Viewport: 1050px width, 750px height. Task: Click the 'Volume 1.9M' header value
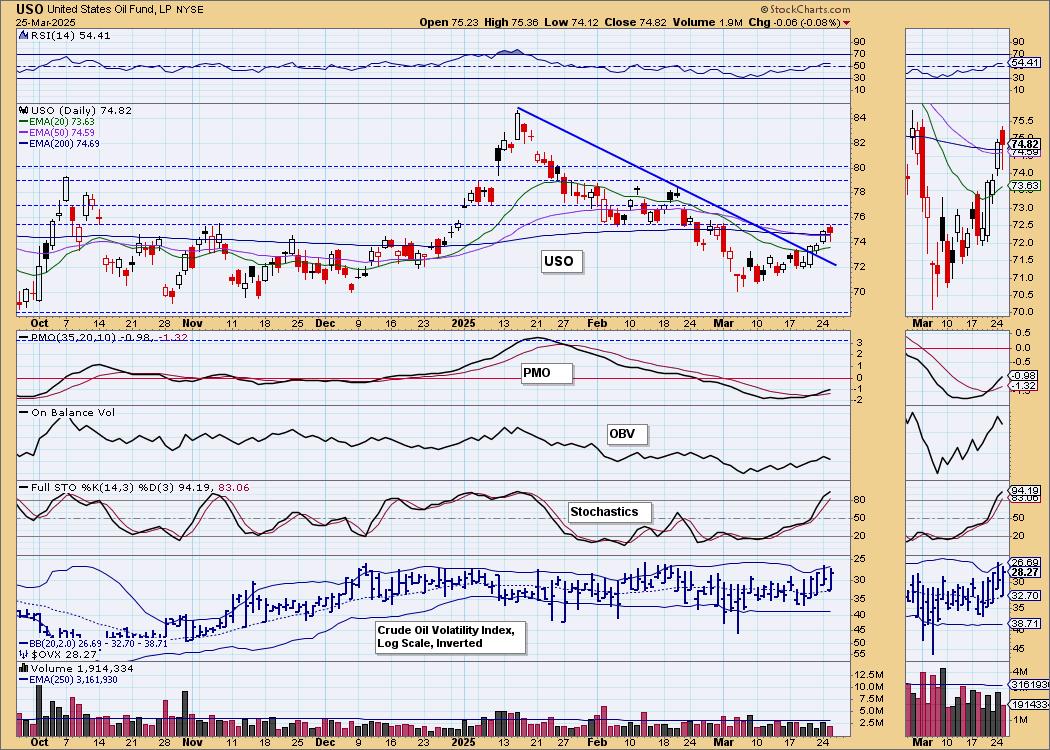point(708,22)
